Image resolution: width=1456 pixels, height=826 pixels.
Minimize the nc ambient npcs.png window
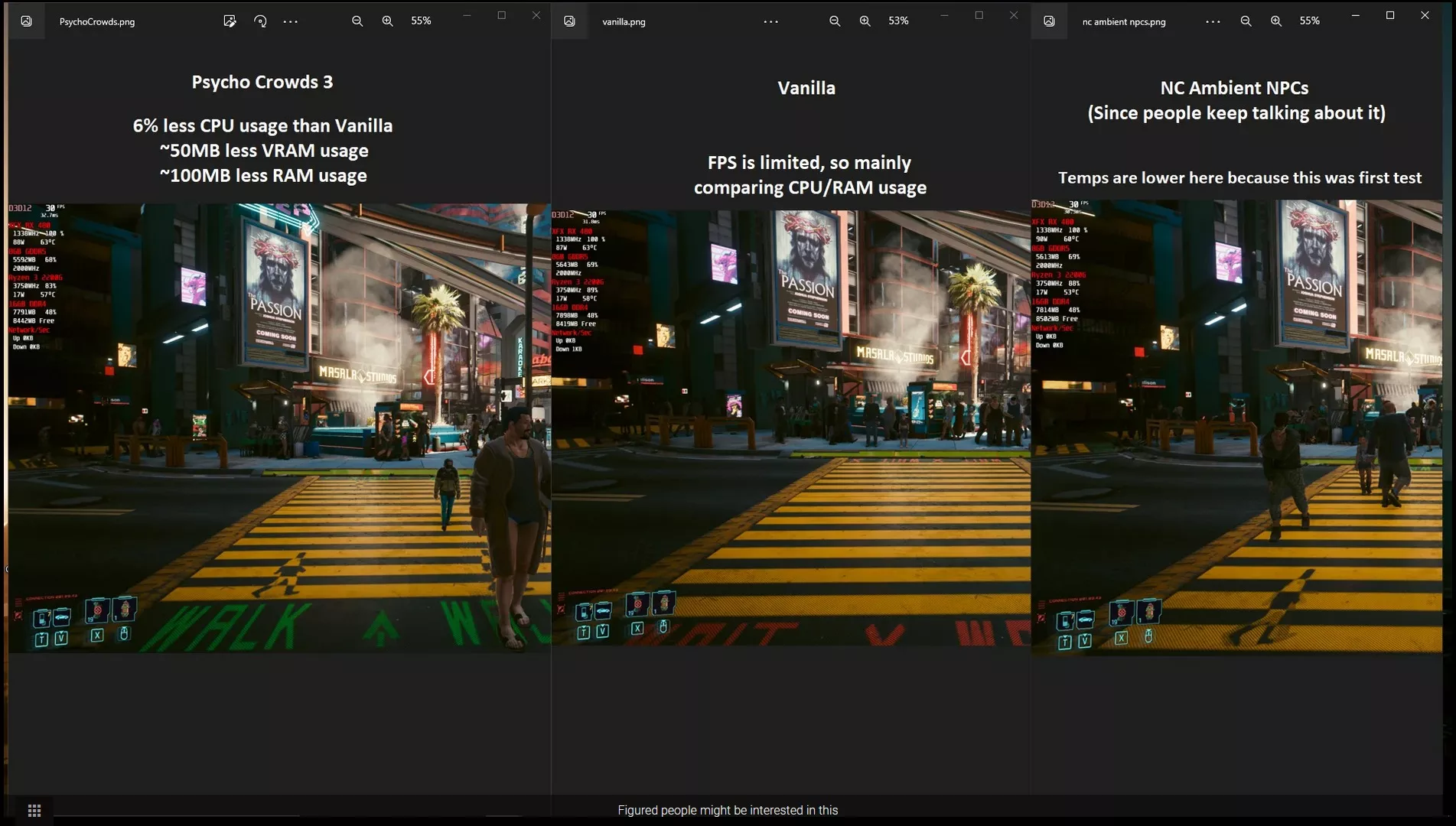tap(1356, 15)
